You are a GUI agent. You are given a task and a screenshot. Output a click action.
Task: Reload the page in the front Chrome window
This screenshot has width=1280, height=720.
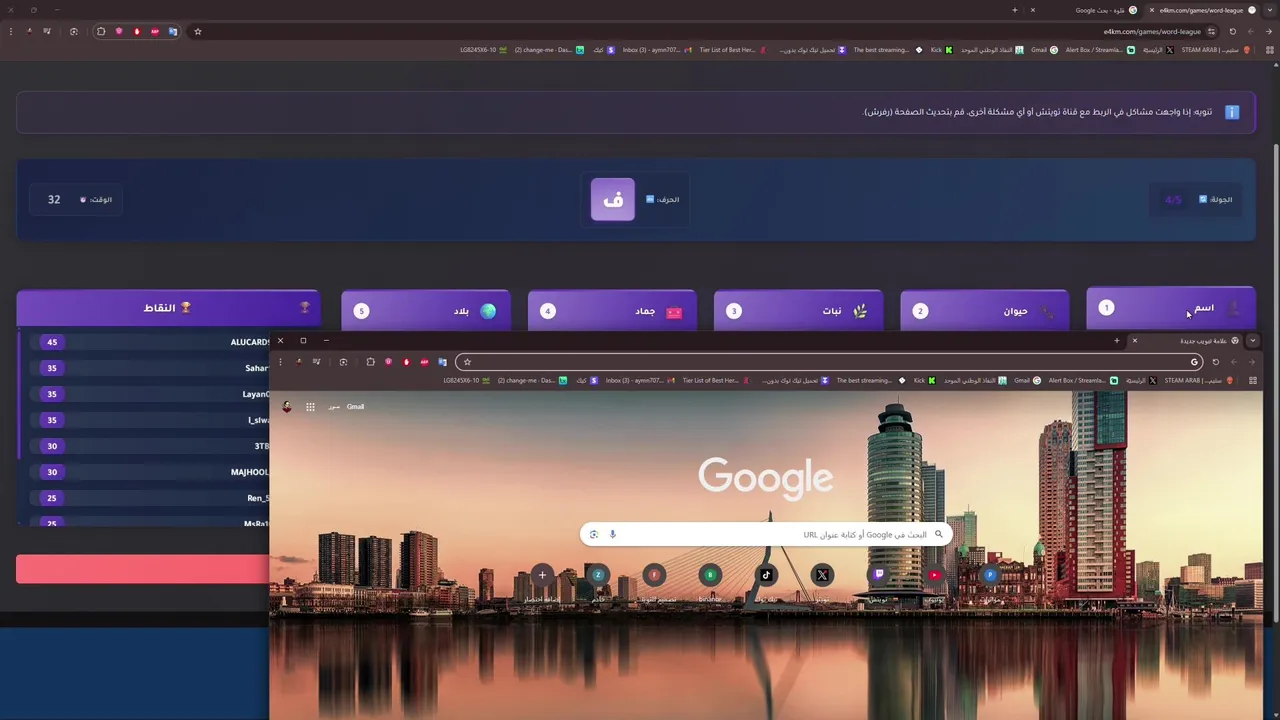1216,362
